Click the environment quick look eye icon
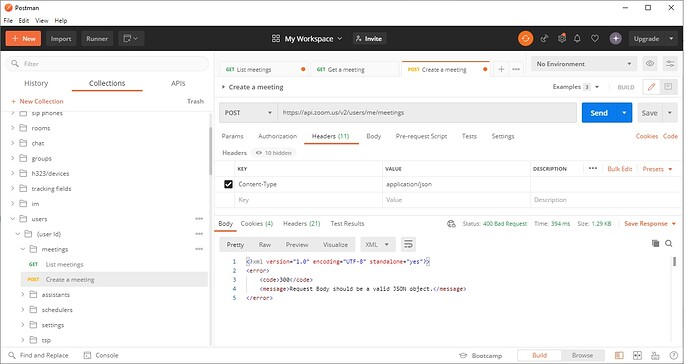Screen dimensions: 690x364 [650, 64]
